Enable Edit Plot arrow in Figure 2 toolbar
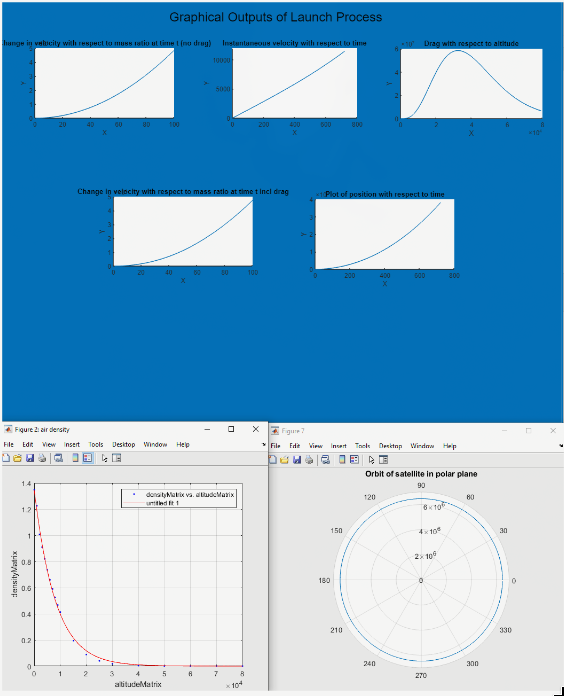This screenshot has height=696, width=564. click(104, 458)
